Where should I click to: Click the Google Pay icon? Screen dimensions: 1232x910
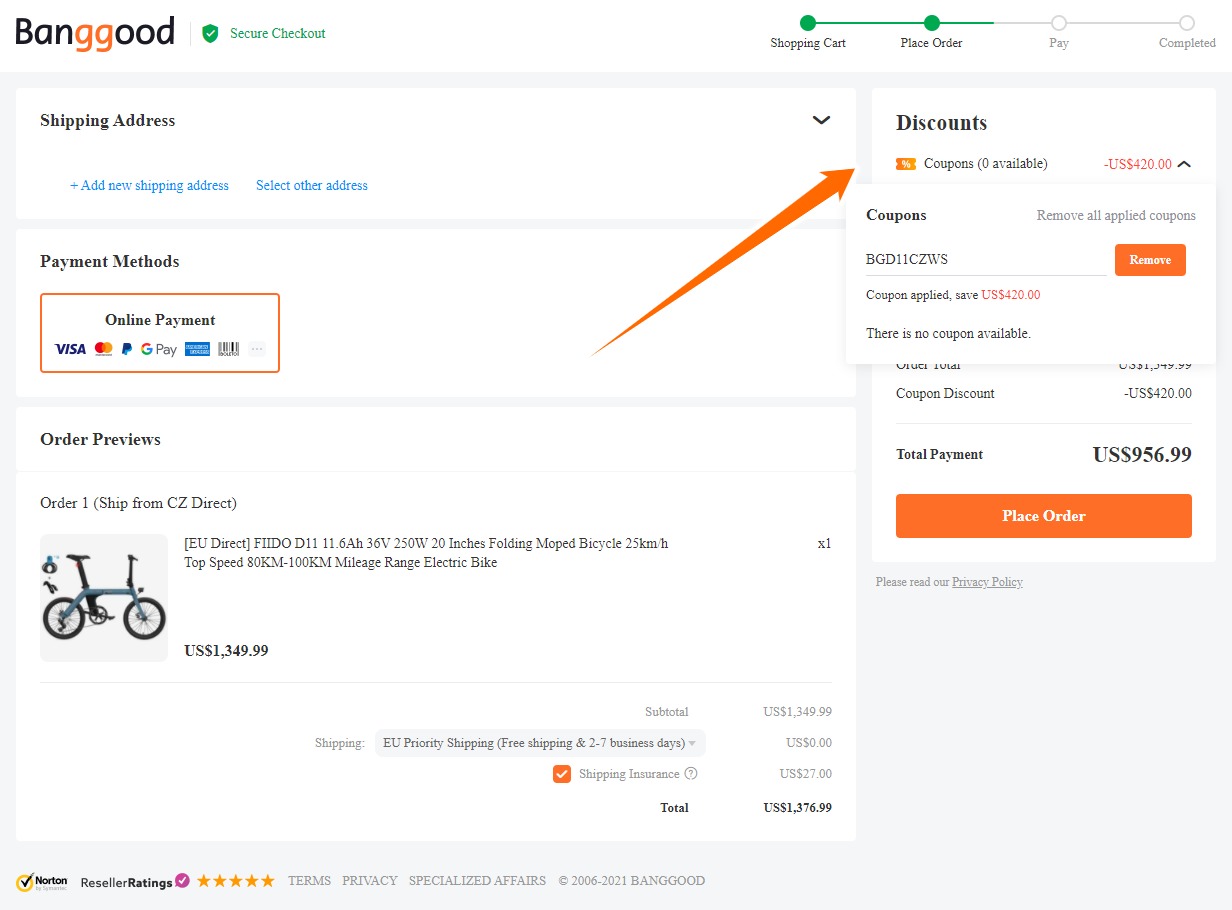tap(159, 349)
